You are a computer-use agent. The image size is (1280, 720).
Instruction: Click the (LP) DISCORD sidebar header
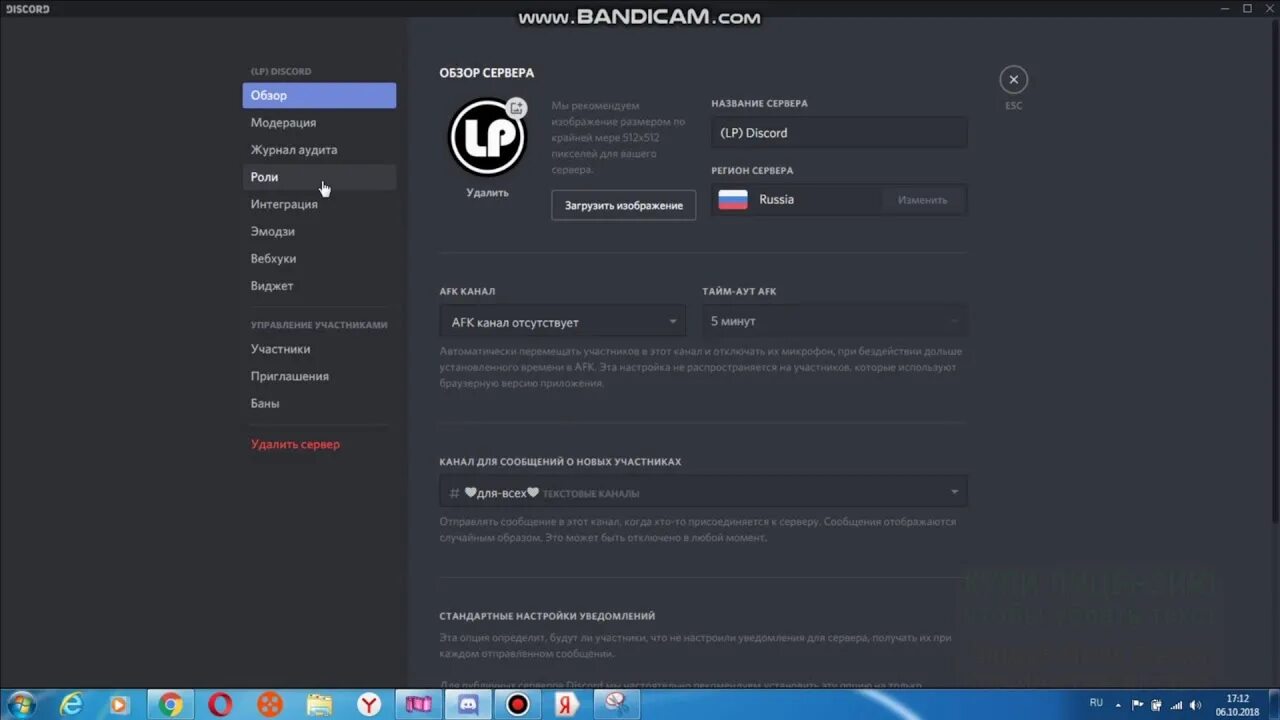pos(281,72)
